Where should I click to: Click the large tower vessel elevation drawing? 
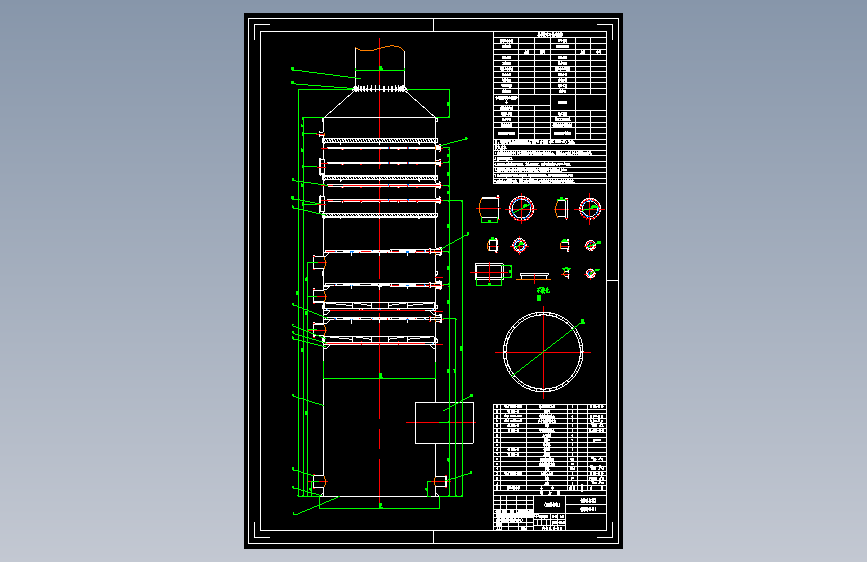coord(380,277)
